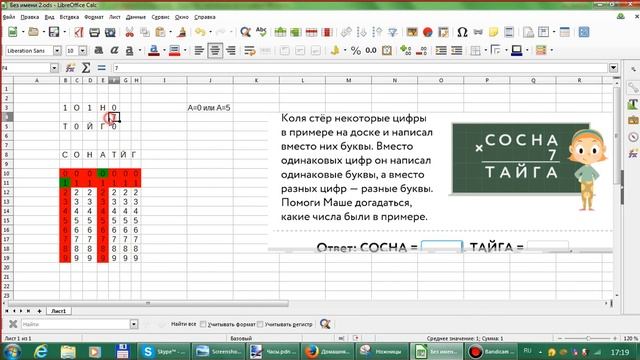The width and height of the screenshot is (640, 360).
Task: Open the Insert (Вставка) menu
Action: pos(69,17)
